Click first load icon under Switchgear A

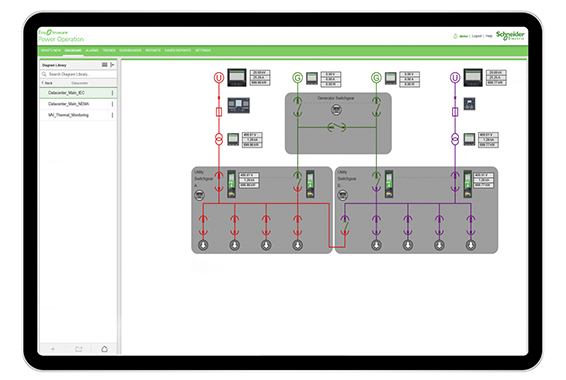click(x=203, y=245)
